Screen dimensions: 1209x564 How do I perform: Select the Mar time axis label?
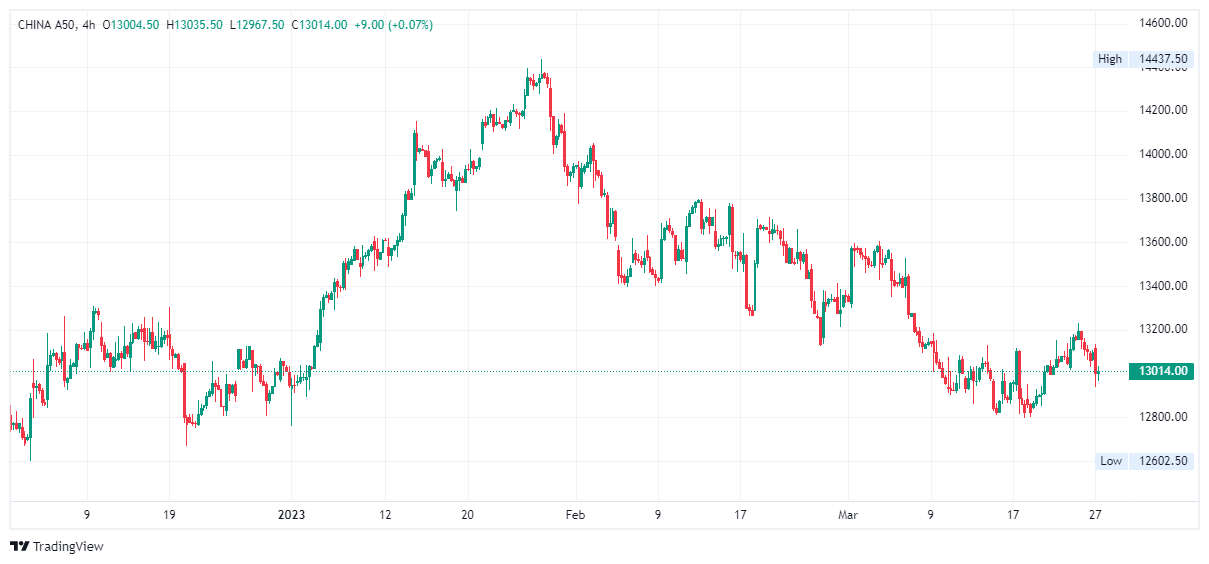[848, 515]
